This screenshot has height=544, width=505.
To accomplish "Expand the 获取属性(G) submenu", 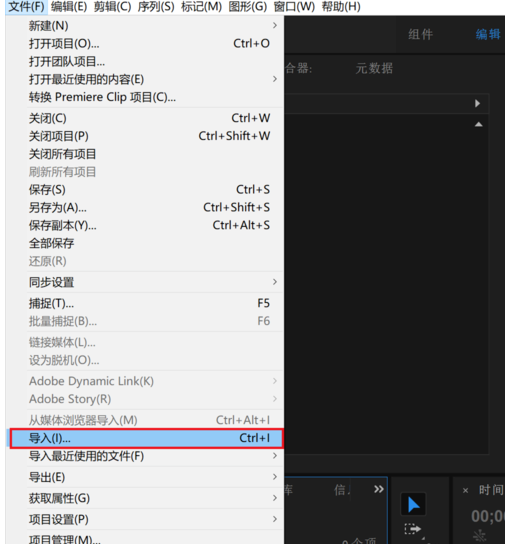I will (x=145, y=499).
